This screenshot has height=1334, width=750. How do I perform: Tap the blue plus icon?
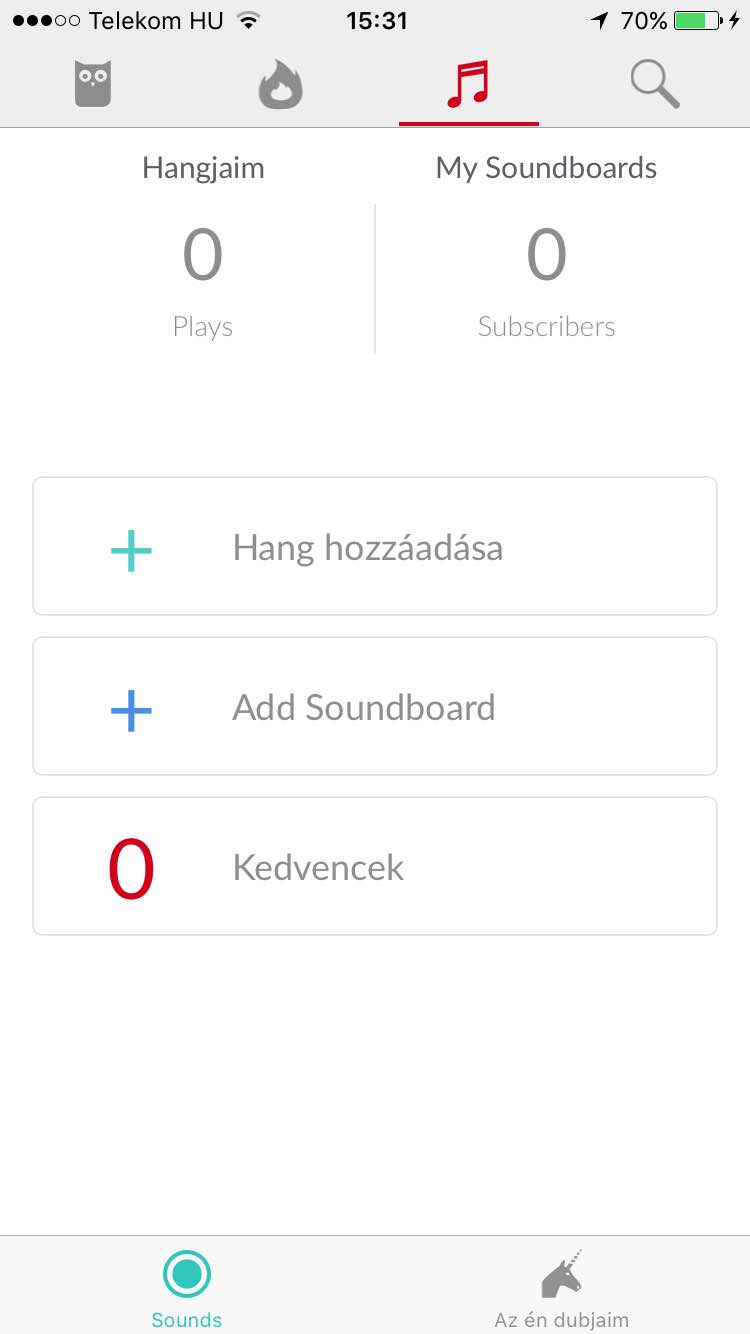(x=131, y=710)
